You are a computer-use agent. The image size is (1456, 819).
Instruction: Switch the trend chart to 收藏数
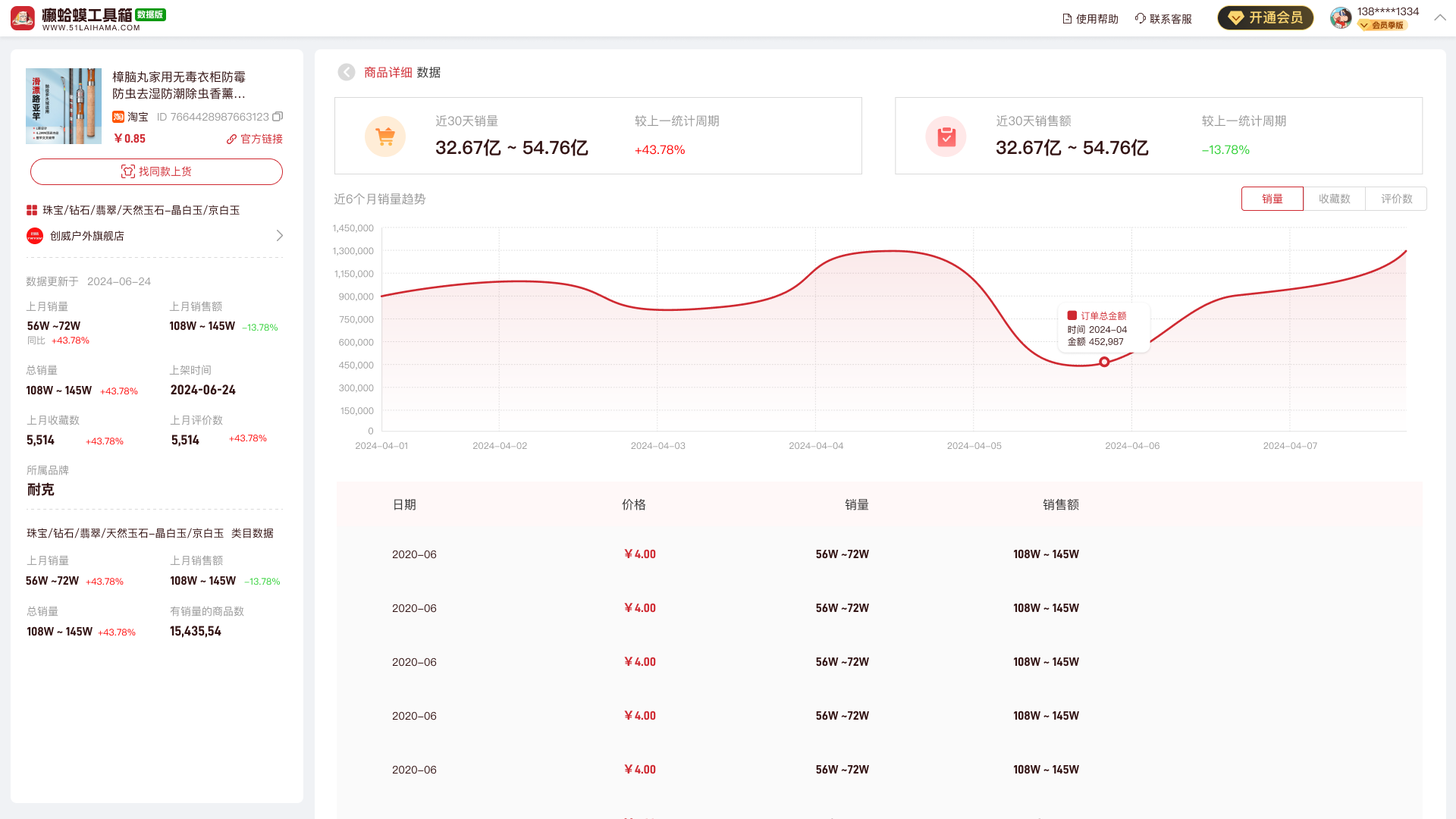[x=1335, y=198]
